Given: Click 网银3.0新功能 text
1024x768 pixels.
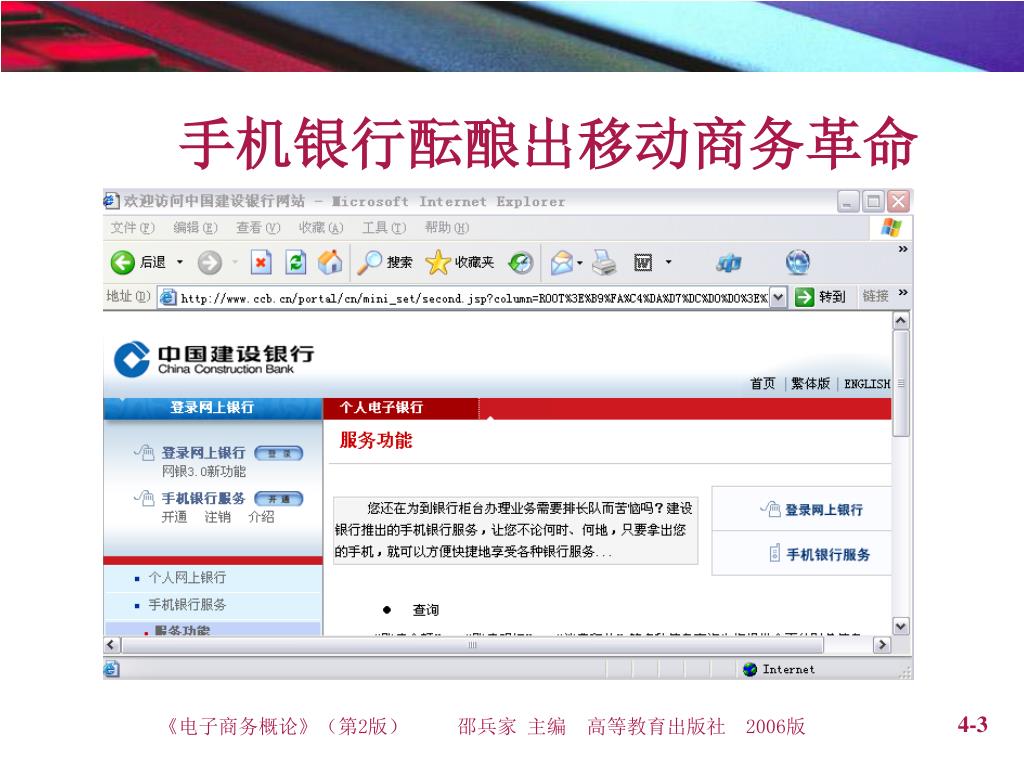Looking at the screenshot, I should [204, 472].
